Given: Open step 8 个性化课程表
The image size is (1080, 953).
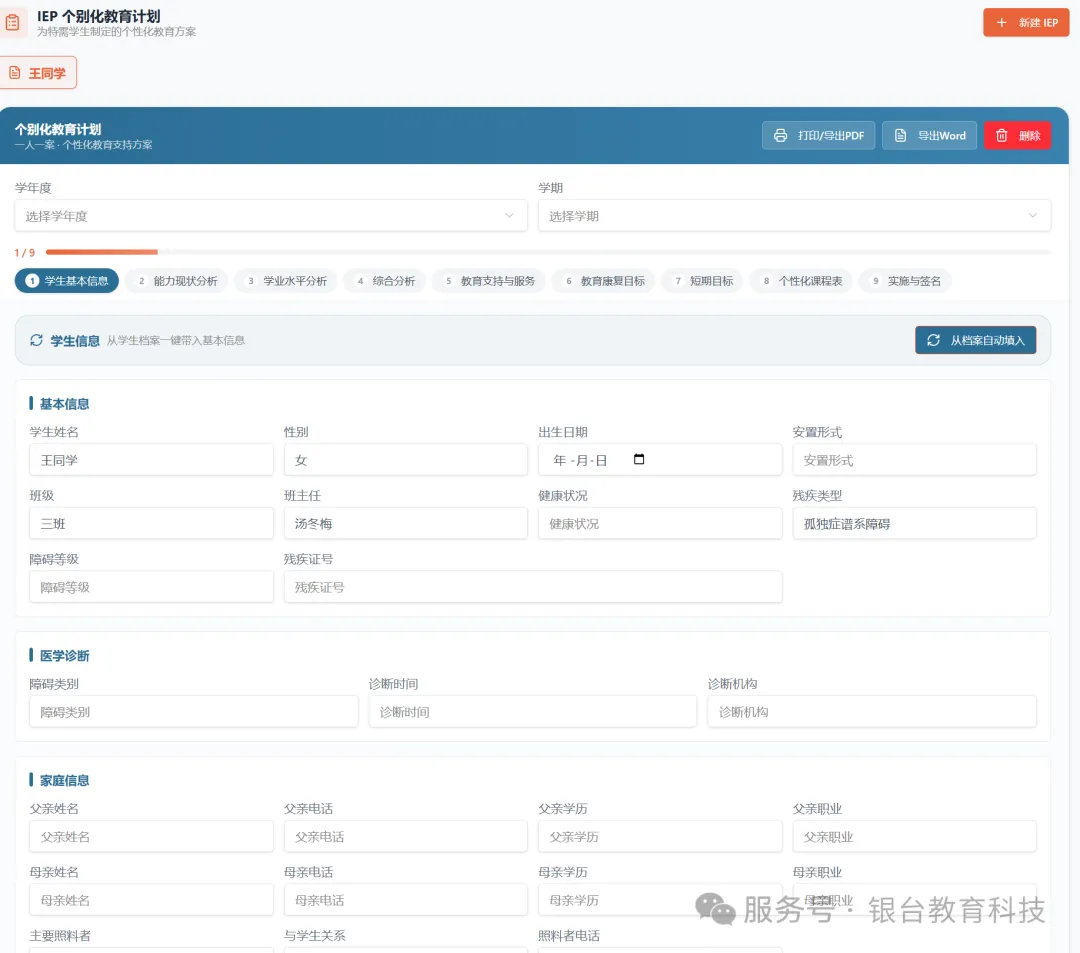Looking at the screenshot, I should pyautogui.click(x=802, y=281).
